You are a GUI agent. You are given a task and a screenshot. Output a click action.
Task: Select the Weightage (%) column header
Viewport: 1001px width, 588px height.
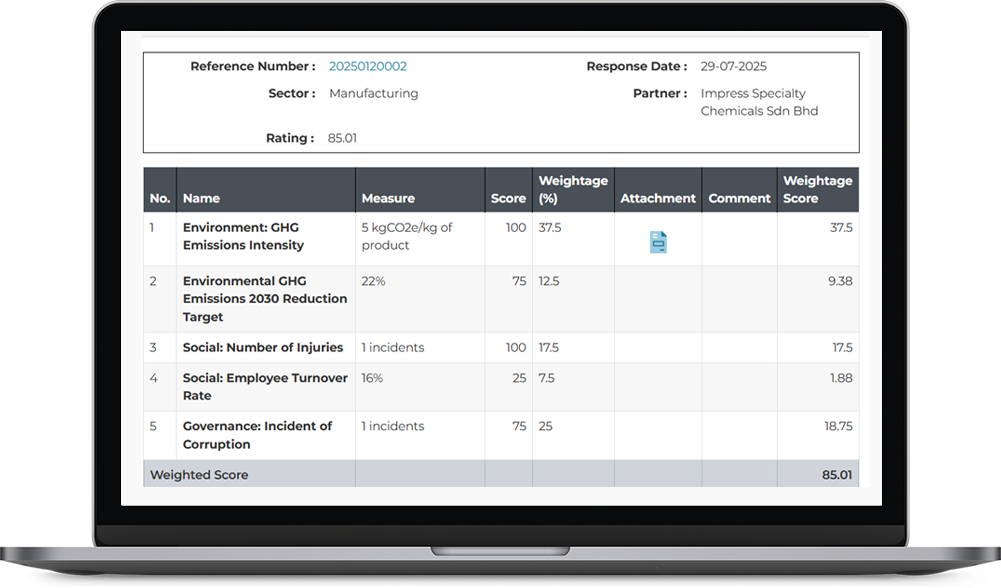pos(572,189)
